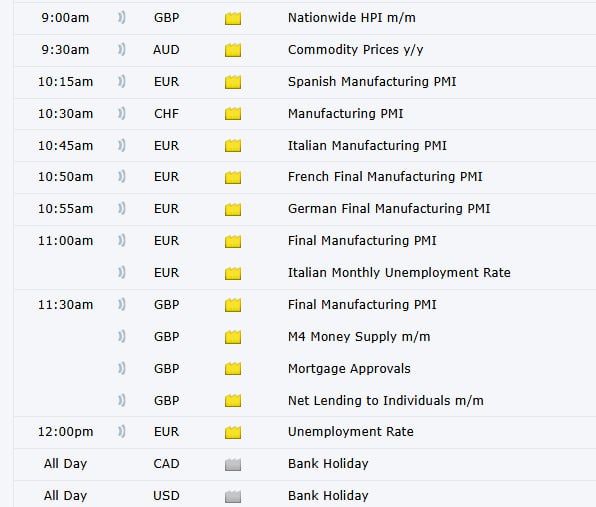Screen dimensions: 596x507
Task: Click the yellow impact folder for German Final Manufacturing PMI
Action: click(233, 209)
